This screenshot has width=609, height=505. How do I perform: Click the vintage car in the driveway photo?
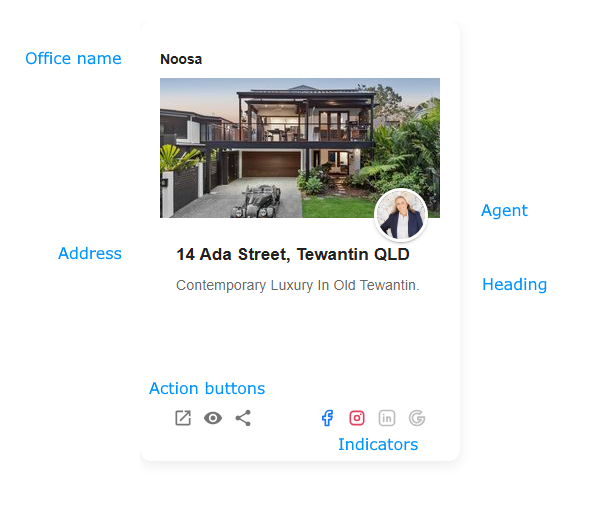click(x=257, y=201)
